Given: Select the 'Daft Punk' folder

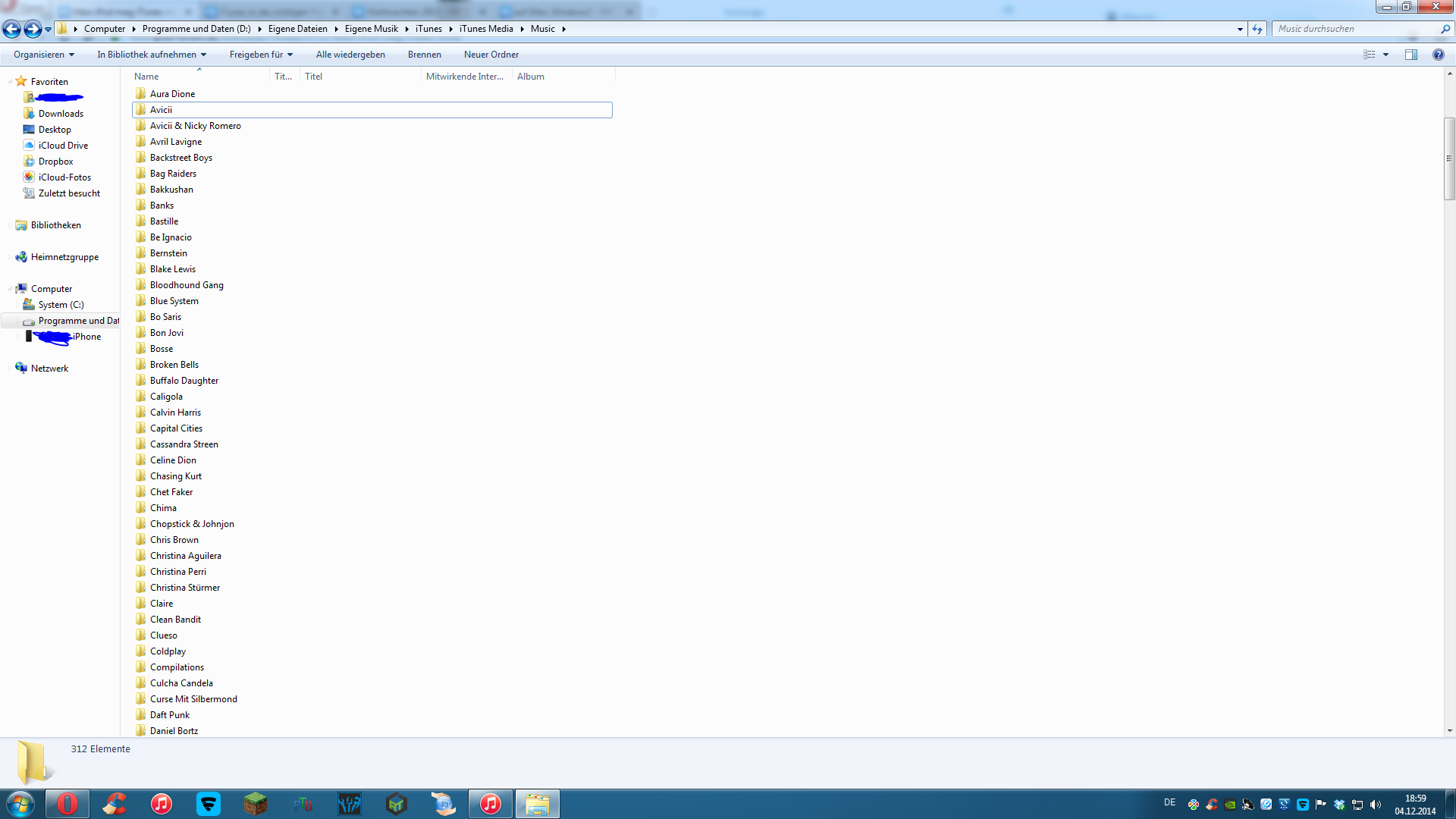Looking at the screenshot, I should tap(170, 715).
